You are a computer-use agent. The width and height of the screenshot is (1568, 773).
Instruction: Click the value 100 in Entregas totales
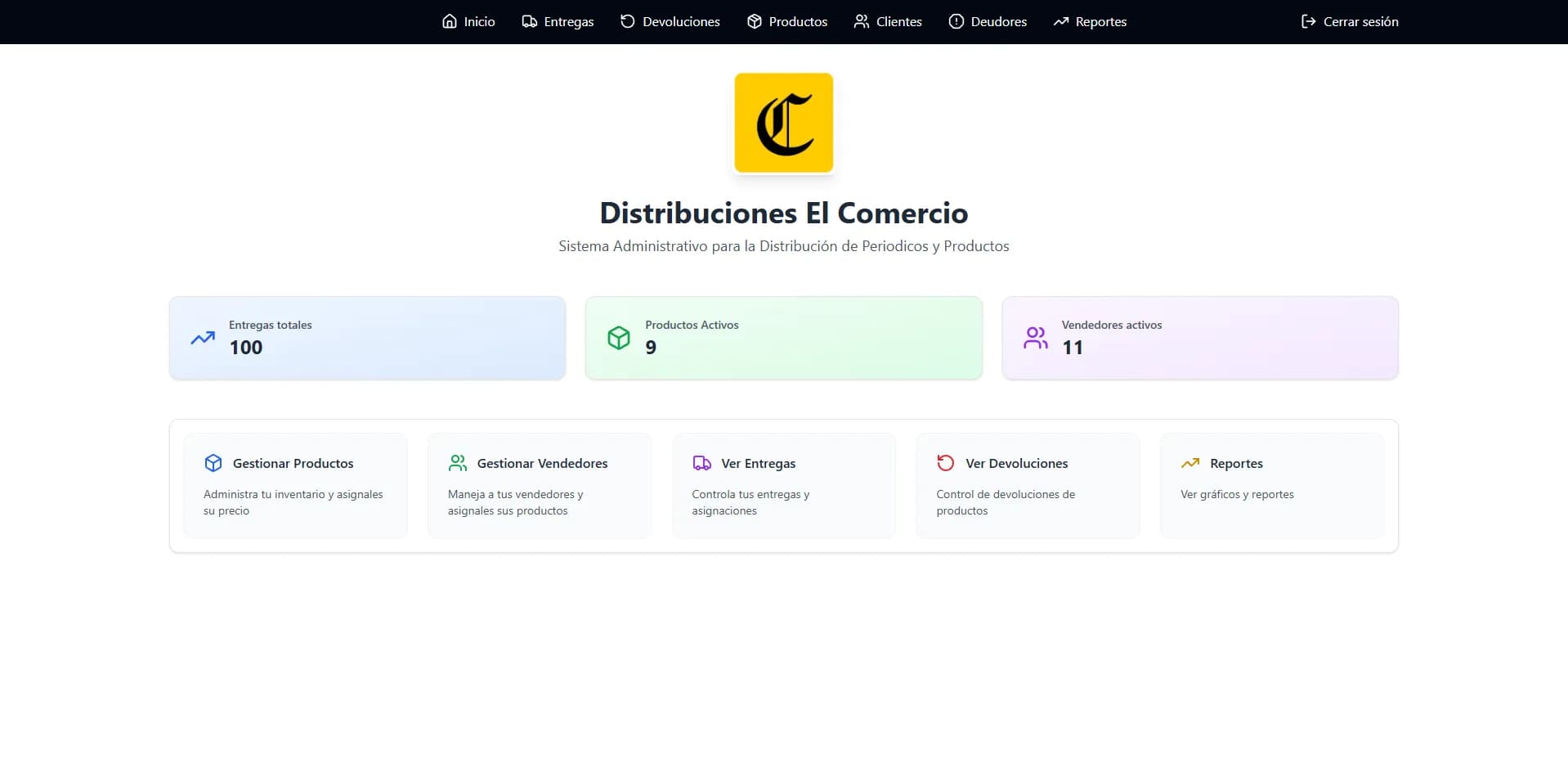246,348
